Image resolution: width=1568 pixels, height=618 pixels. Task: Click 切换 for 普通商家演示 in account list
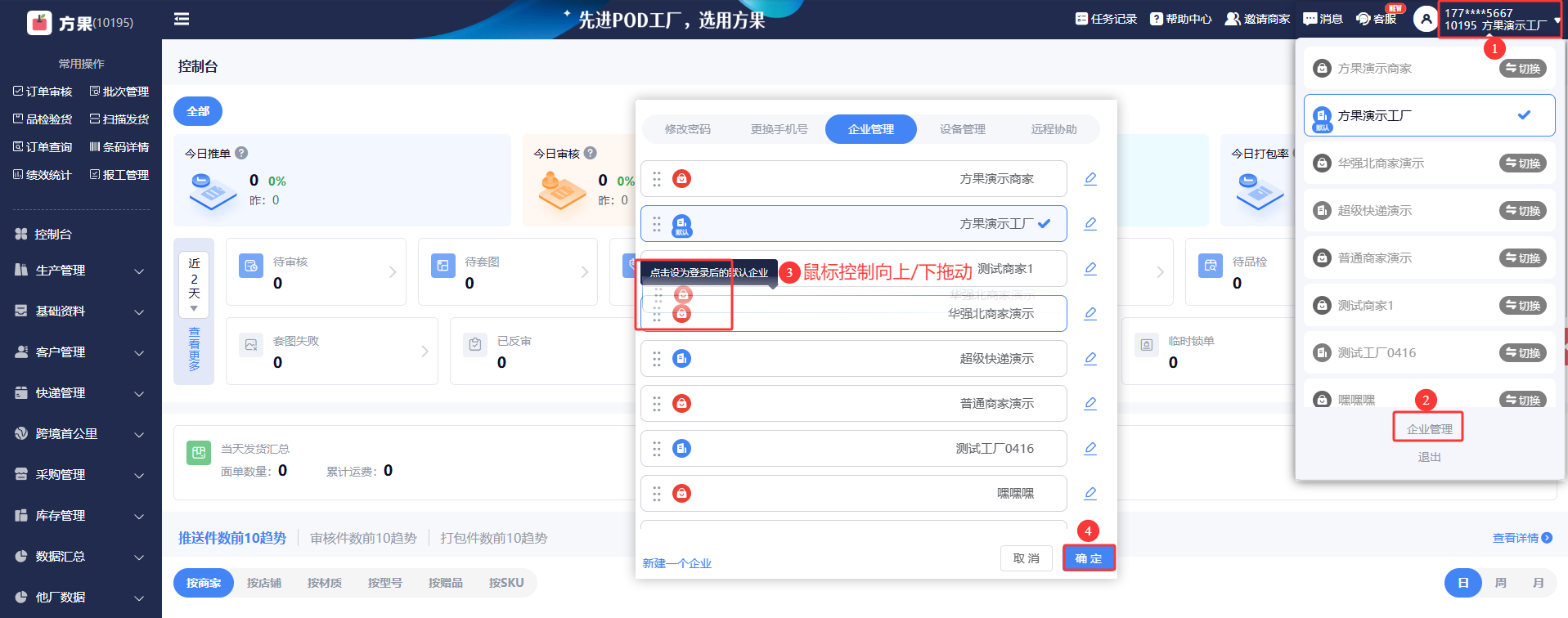click(1523, 258)
